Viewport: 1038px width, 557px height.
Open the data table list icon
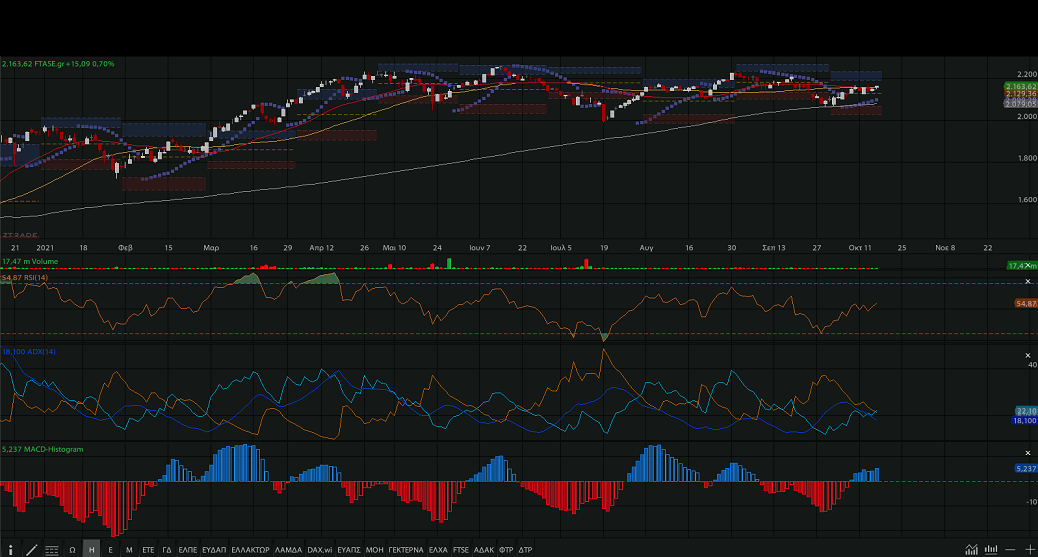tap(51, 550)
